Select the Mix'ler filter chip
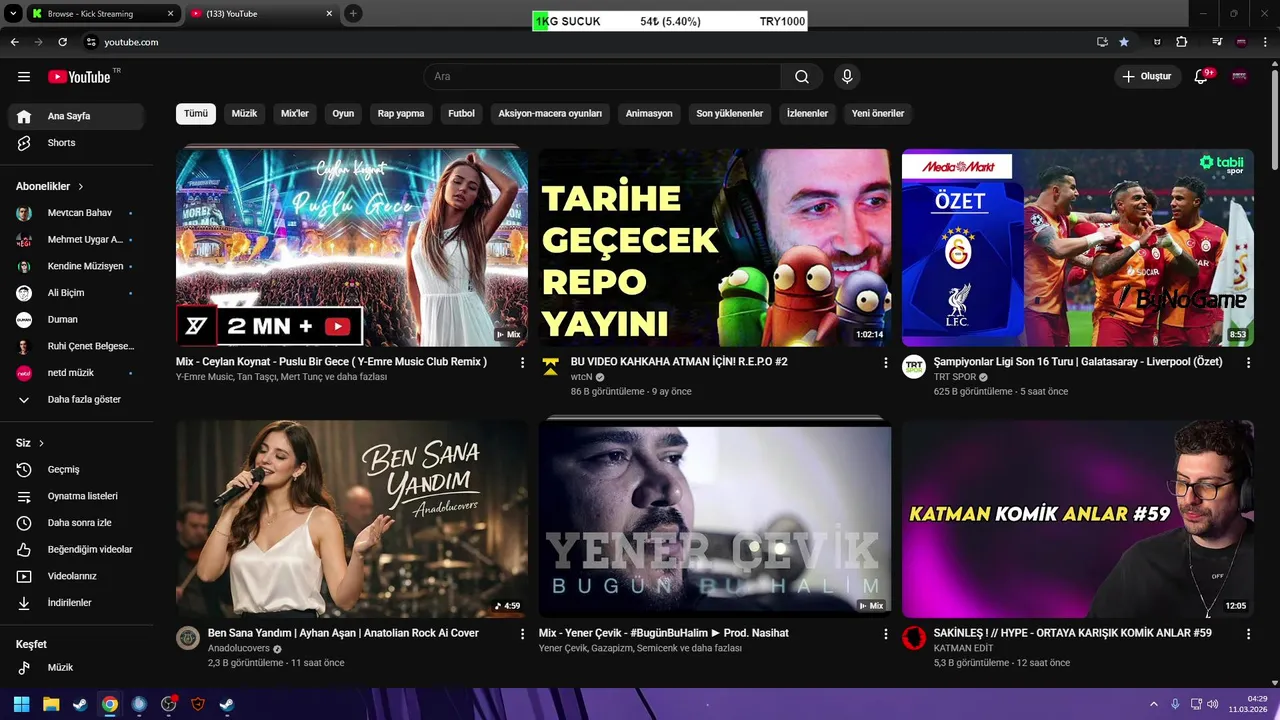This screenshot has height=720, width=1280. point(295,114)
